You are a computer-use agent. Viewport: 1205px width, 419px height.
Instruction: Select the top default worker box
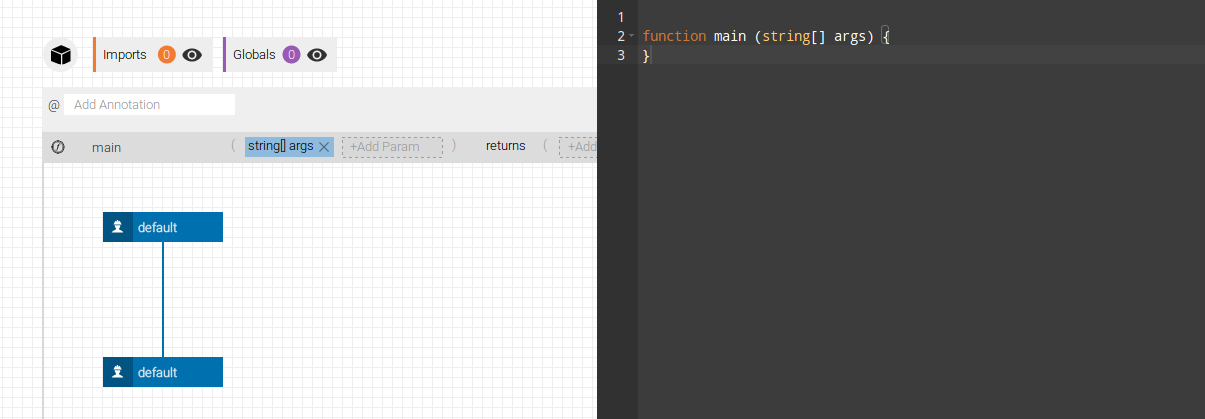click(163, 227)
